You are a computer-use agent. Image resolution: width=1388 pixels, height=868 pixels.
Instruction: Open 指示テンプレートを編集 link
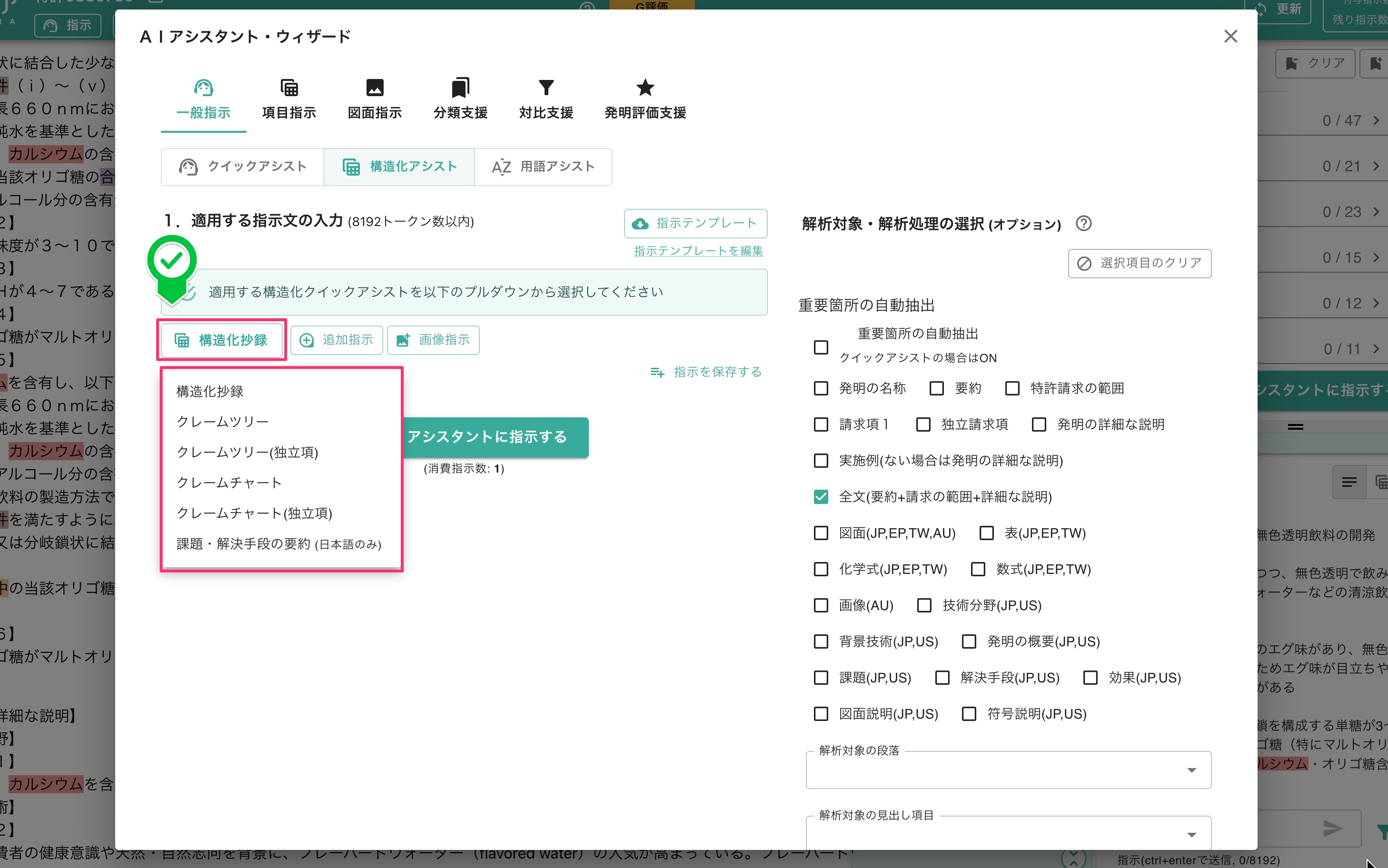[x=698, y=251]
